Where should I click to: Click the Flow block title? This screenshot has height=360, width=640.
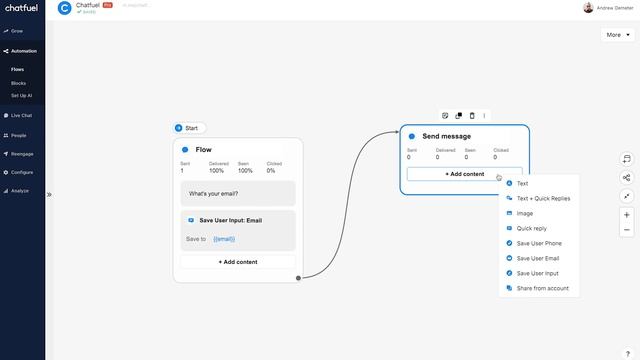(x=203, y=149)
